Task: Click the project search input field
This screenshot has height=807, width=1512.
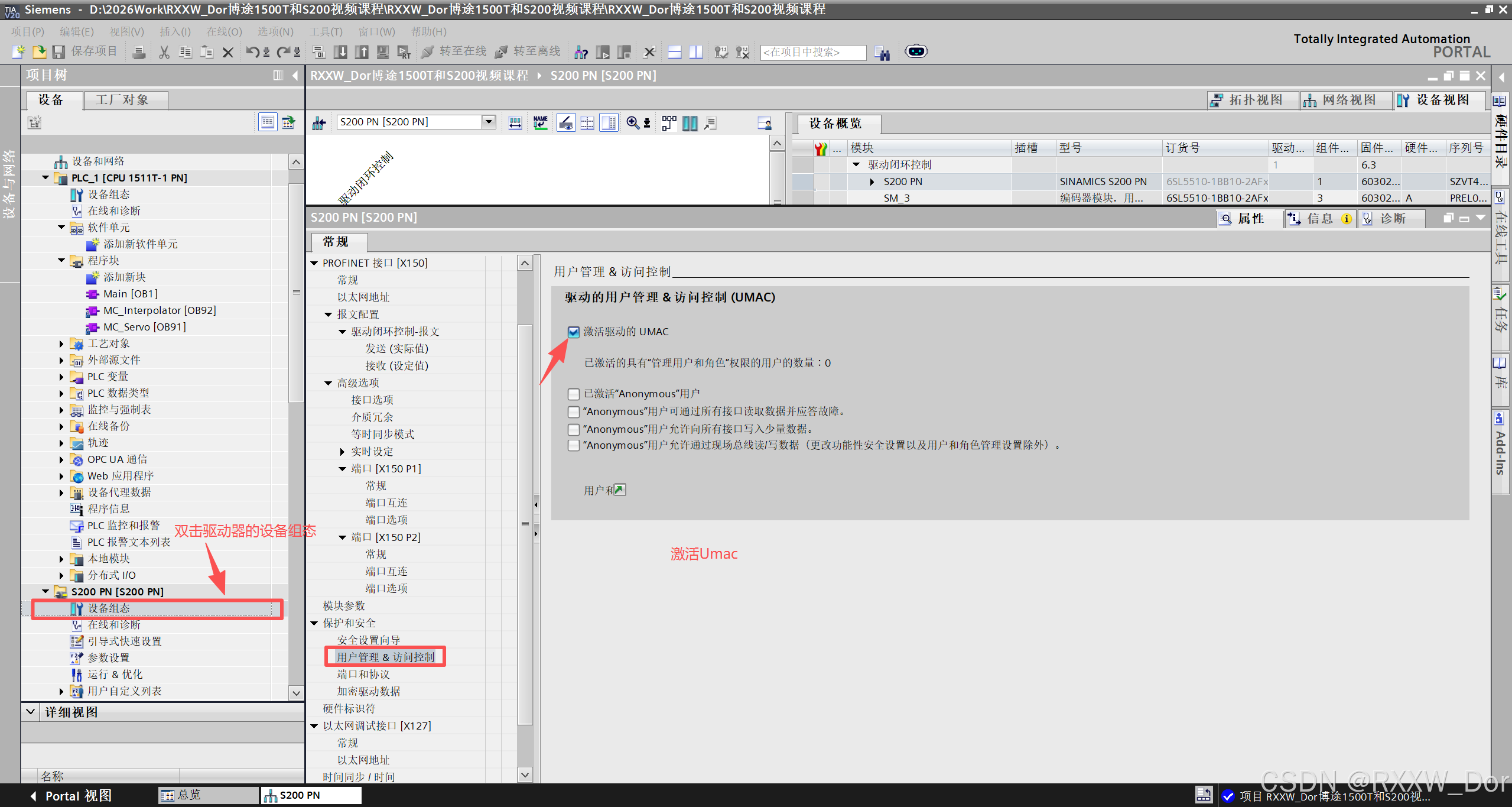Action: coord(812,52)
